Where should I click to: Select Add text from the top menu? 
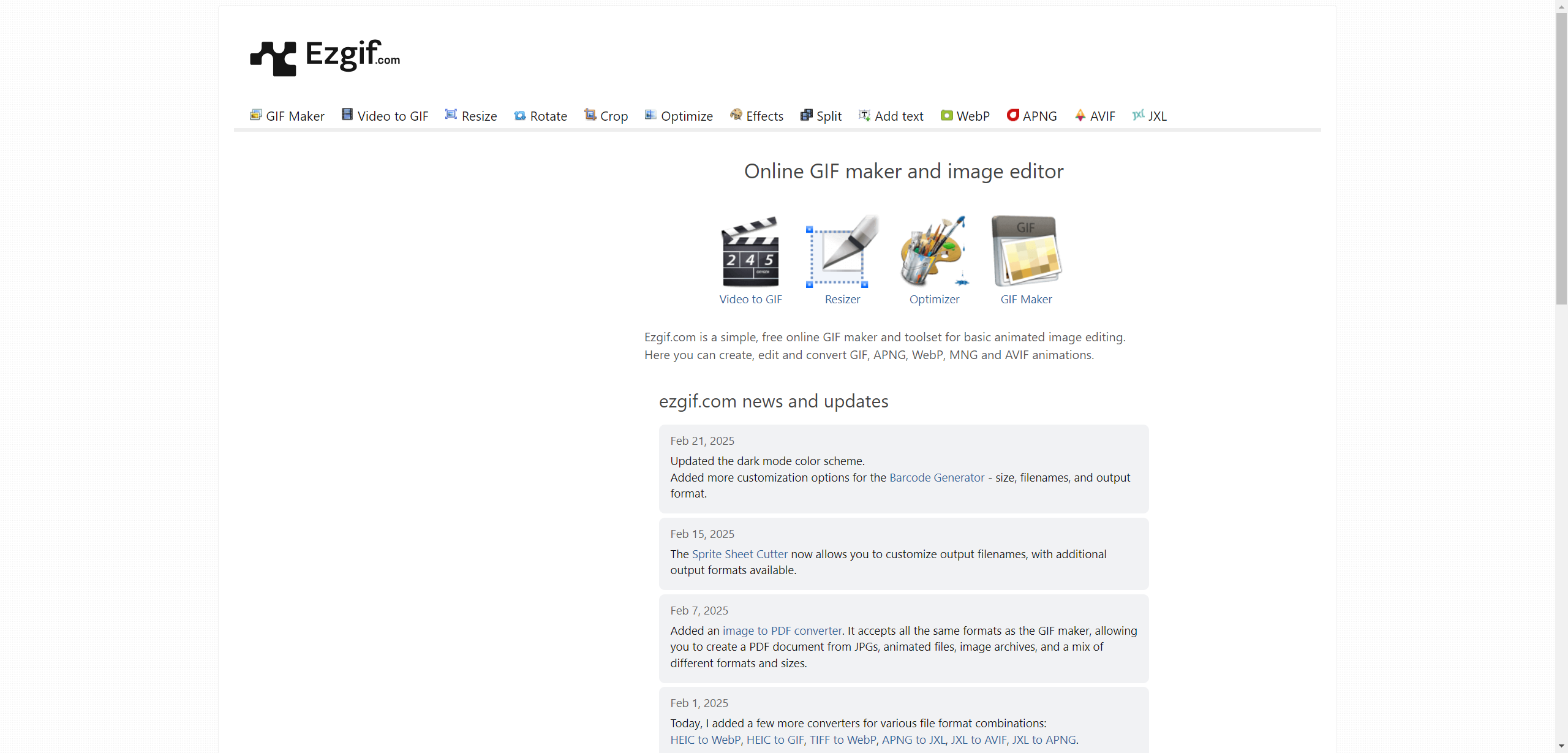891,115
